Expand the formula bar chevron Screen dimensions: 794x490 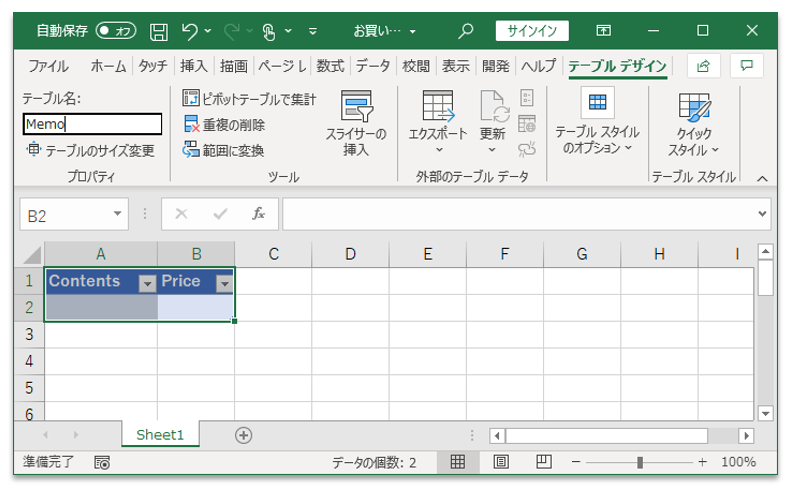pyautogui.click(x=762, y=214)
